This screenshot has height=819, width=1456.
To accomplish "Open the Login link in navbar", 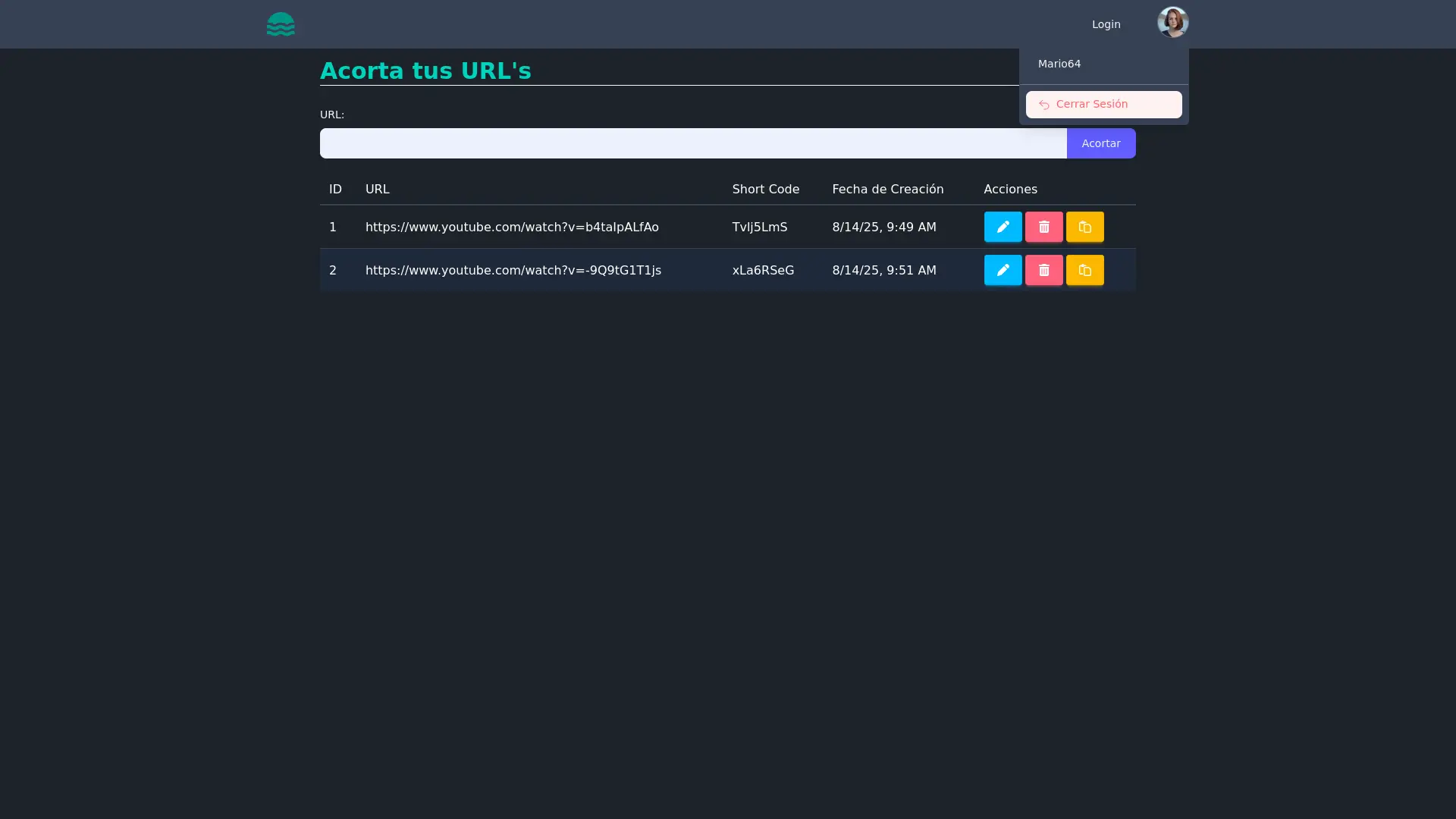I will point(1106,24).
